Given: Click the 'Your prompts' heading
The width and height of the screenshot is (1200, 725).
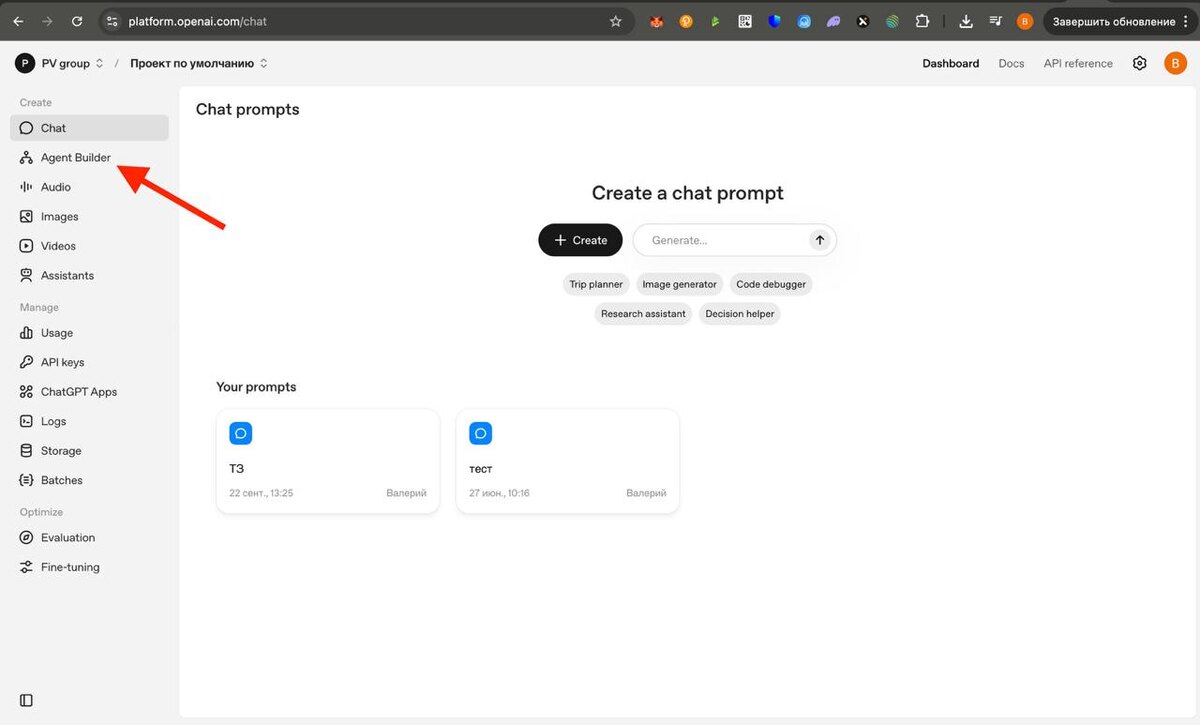Looking at the screenshot, I should 256,387.
